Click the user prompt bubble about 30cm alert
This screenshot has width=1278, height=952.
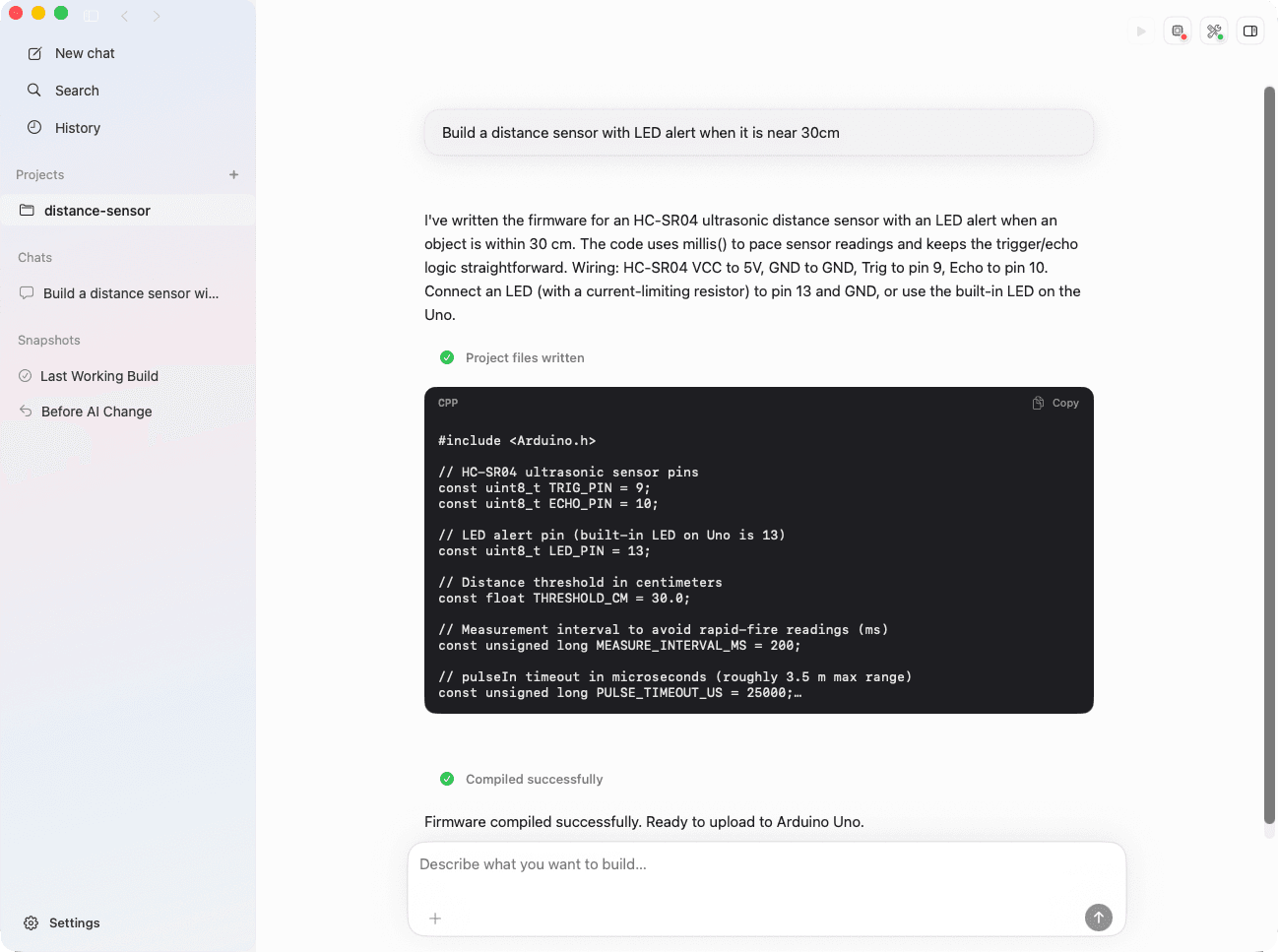759,133
